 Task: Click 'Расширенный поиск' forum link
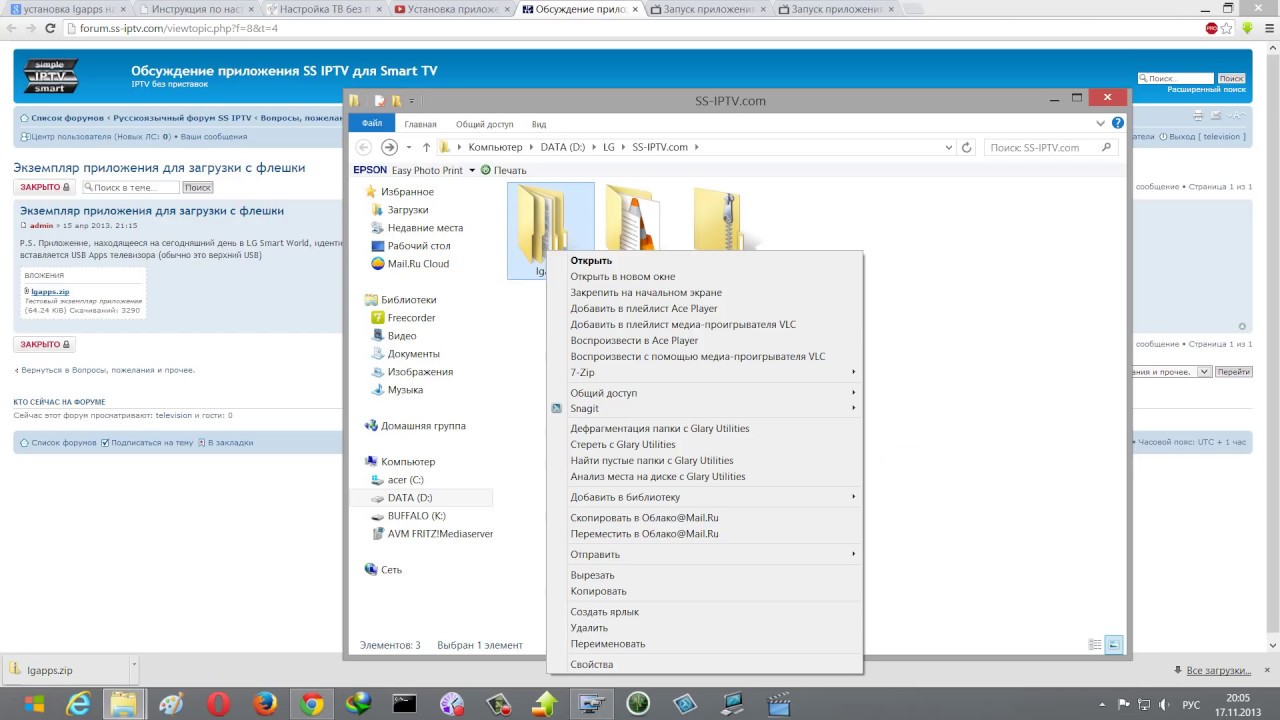click(1207, 89)
